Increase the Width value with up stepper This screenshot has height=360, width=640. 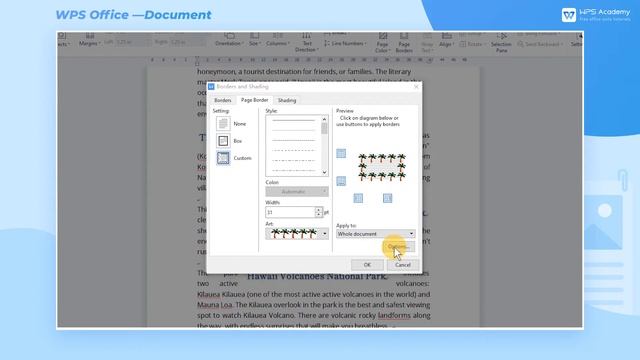coord(318,210)
